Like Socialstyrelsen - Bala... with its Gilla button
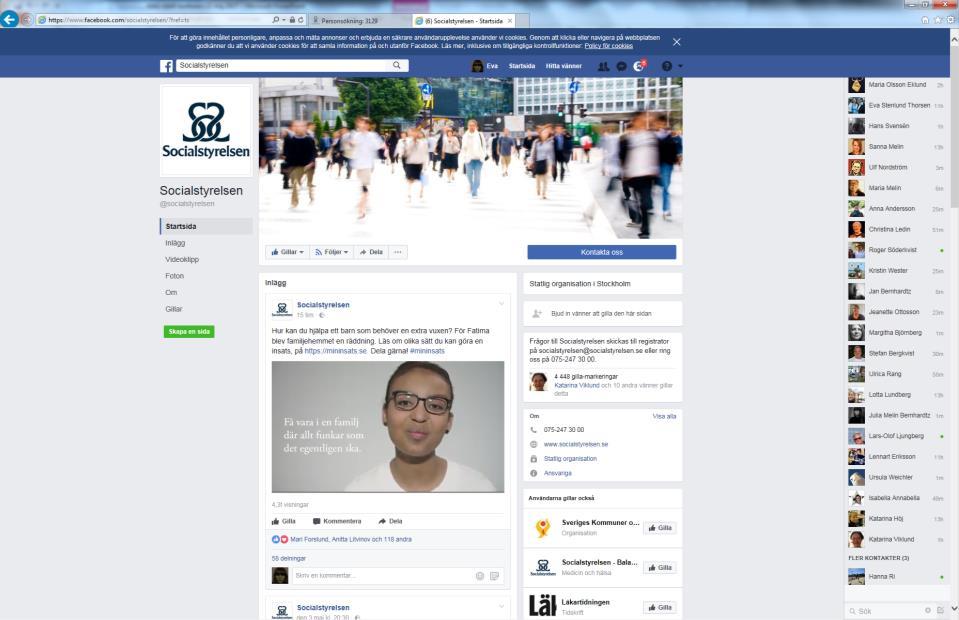This screenshot has height=620, width=959. (x=660, y=567)
